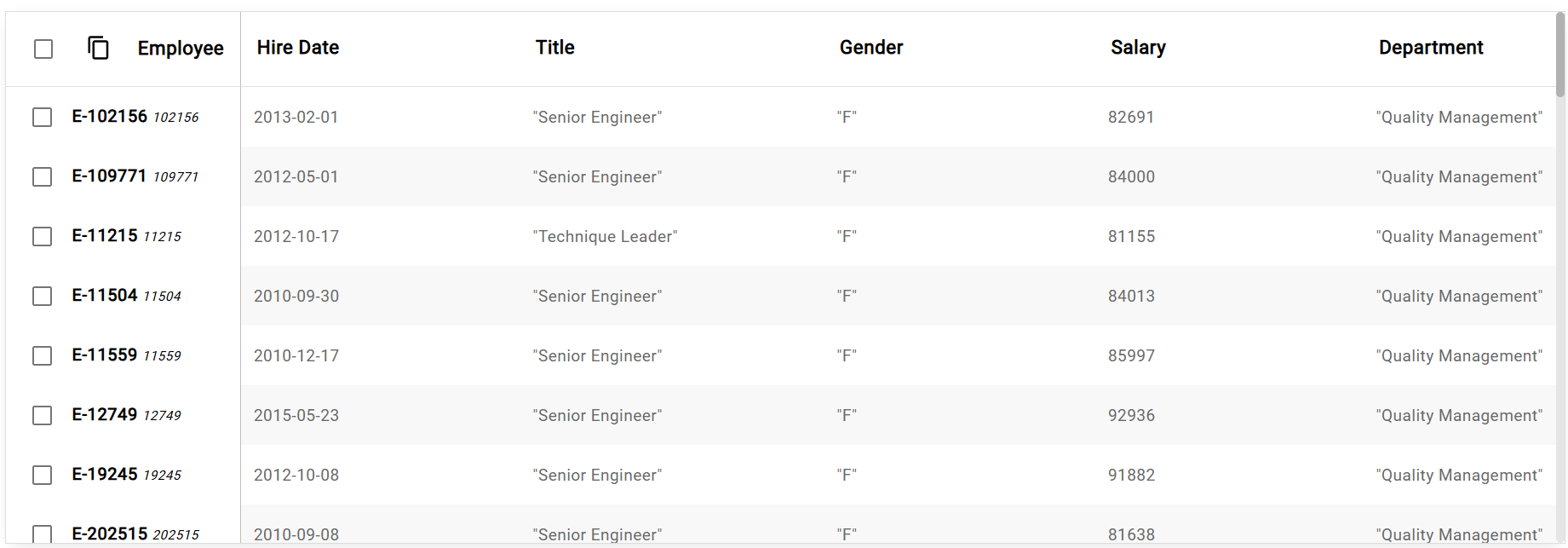This screenshot has height=548, width=1568.
Task: Select the row checkbox for E-109771
Action: click(x=42, y=176)
